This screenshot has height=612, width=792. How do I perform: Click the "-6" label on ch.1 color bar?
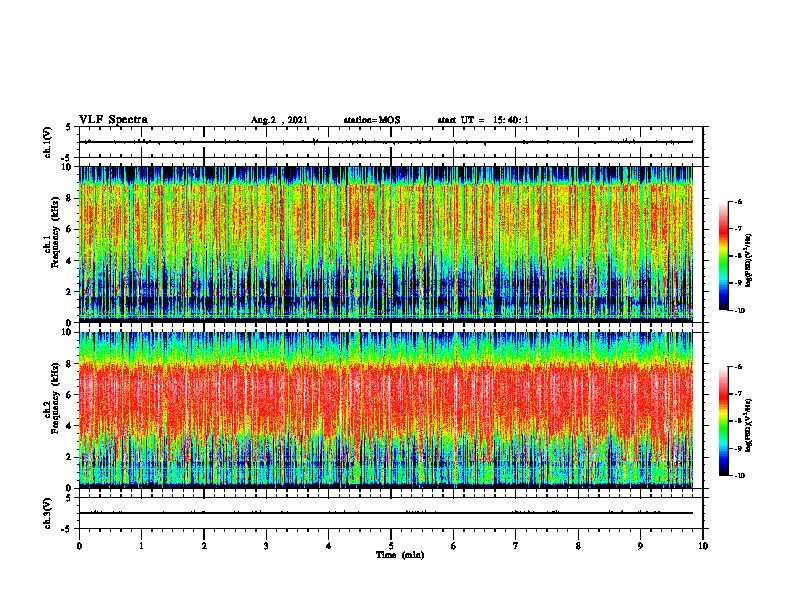click(x=738, y=202)
